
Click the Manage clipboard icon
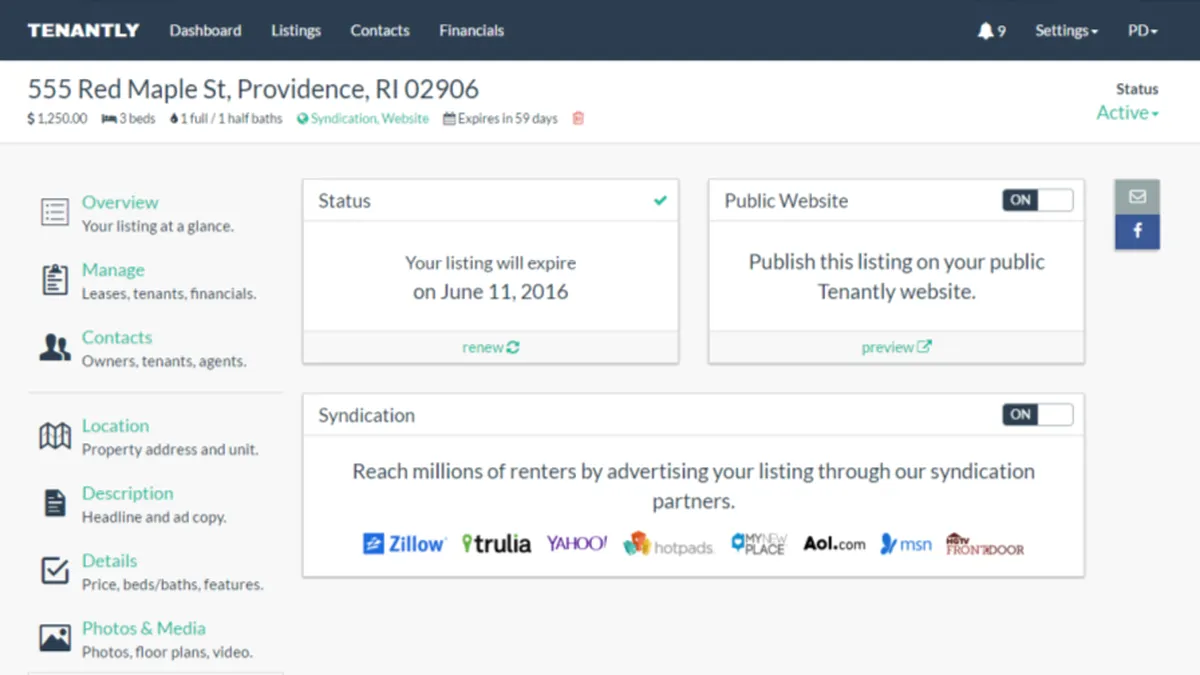[x=55, y=280]
